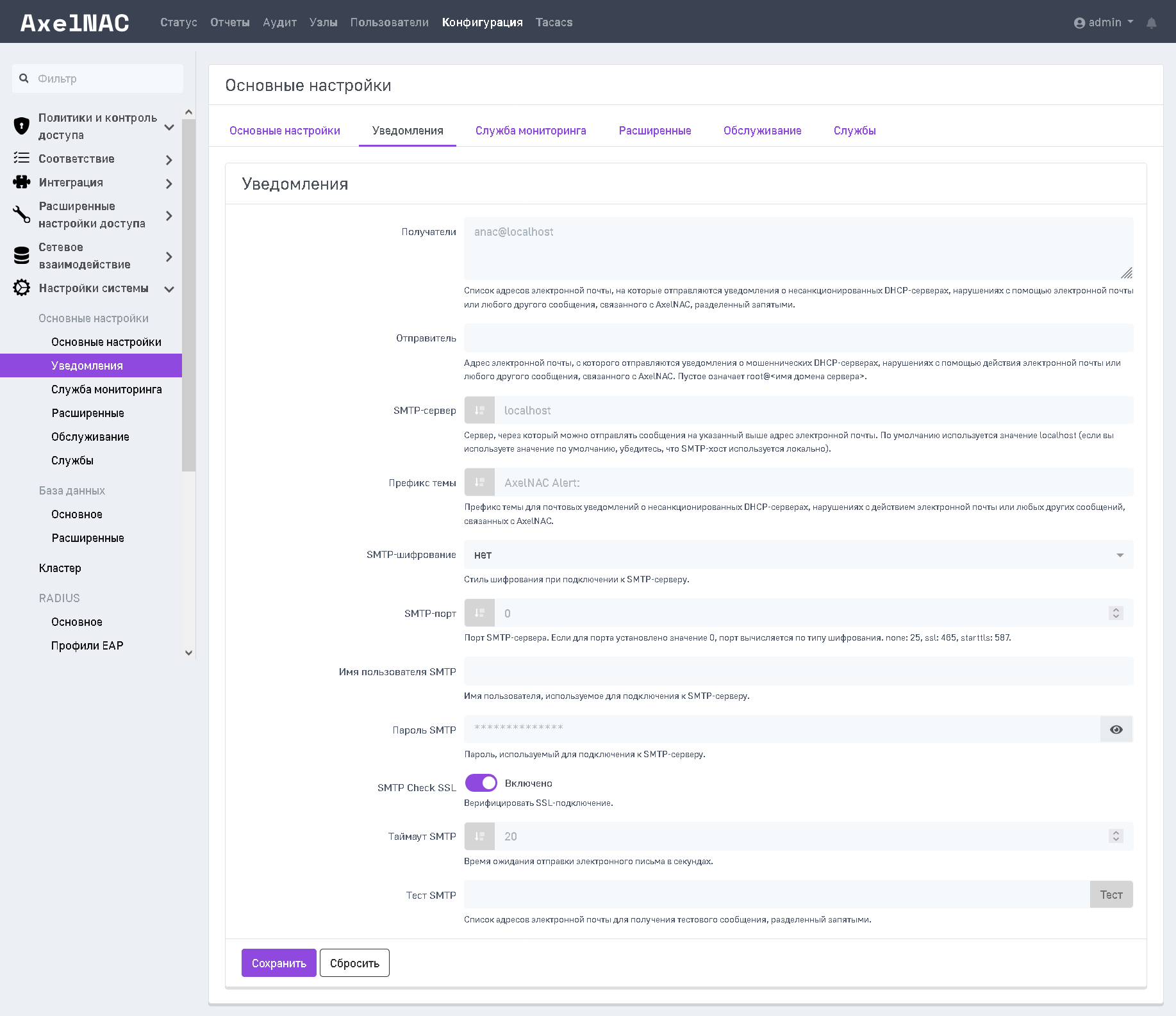The height and width of the screenshot is (1016, 1176).
Task: Click the admin user avatar icon
Action: pos(1079,23)
